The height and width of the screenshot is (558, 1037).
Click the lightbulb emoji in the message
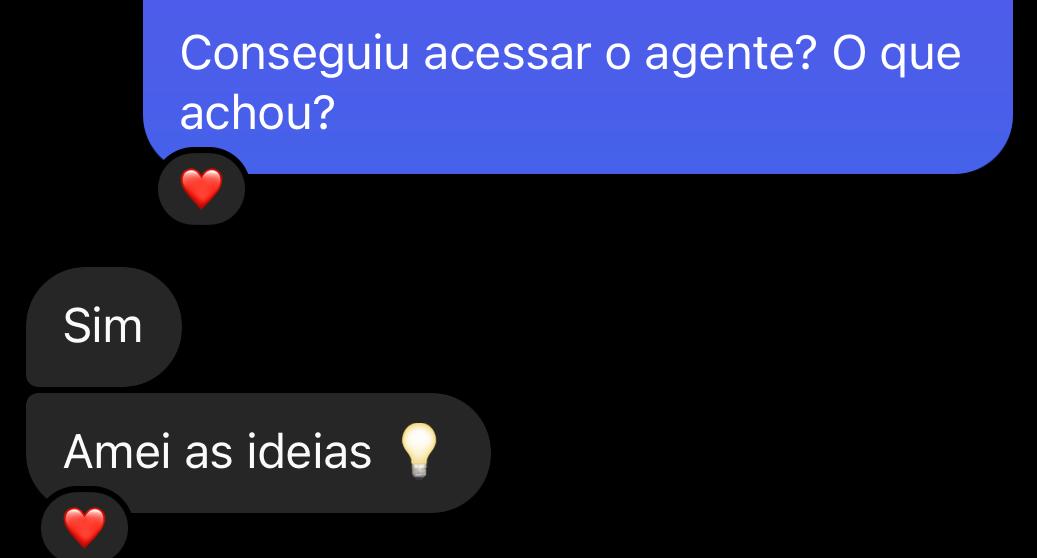[419, 451]
